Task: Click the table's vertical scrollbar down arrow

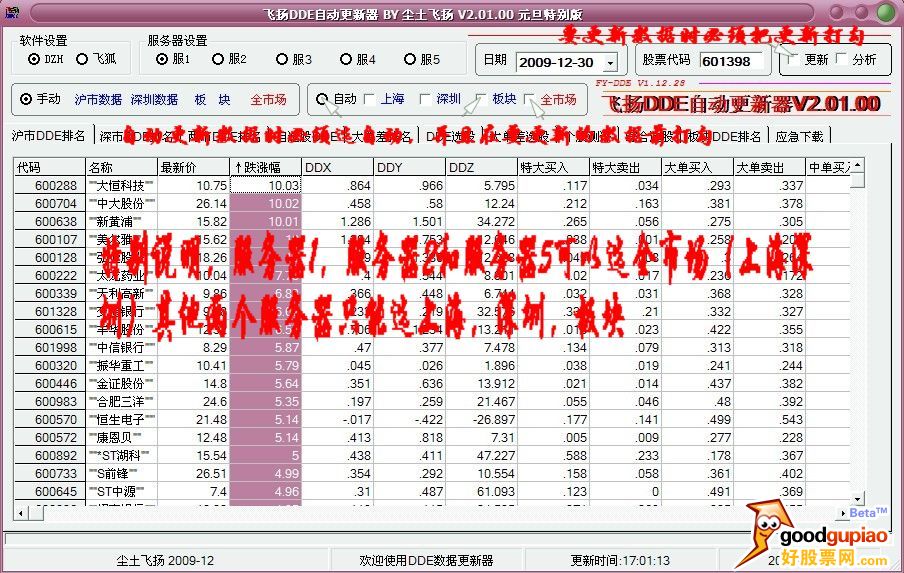Action: point(858,499)
